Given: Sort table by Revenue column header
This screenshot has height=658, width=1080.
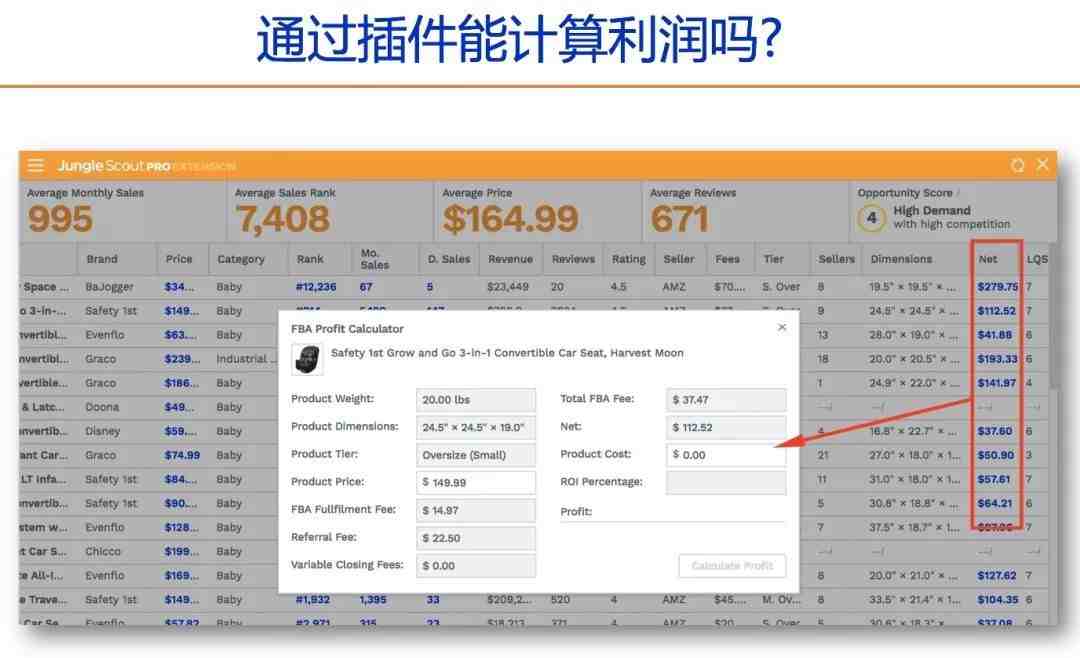Looking at the screenshot, I should pos(510,259).
